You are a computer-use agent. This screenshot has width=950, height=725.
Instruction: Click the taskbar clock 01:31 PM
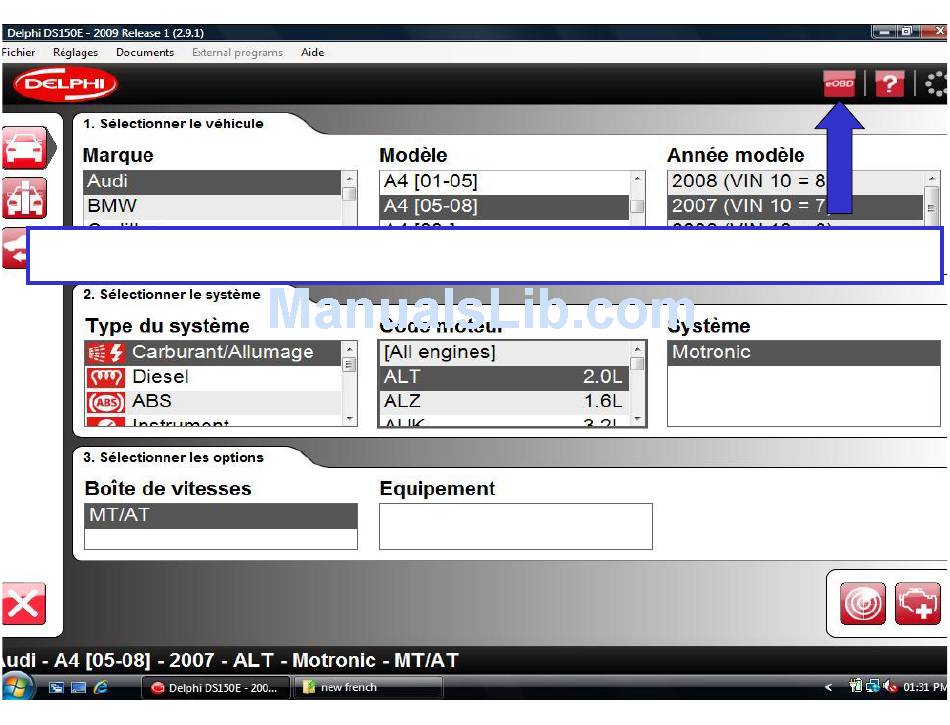925,687
